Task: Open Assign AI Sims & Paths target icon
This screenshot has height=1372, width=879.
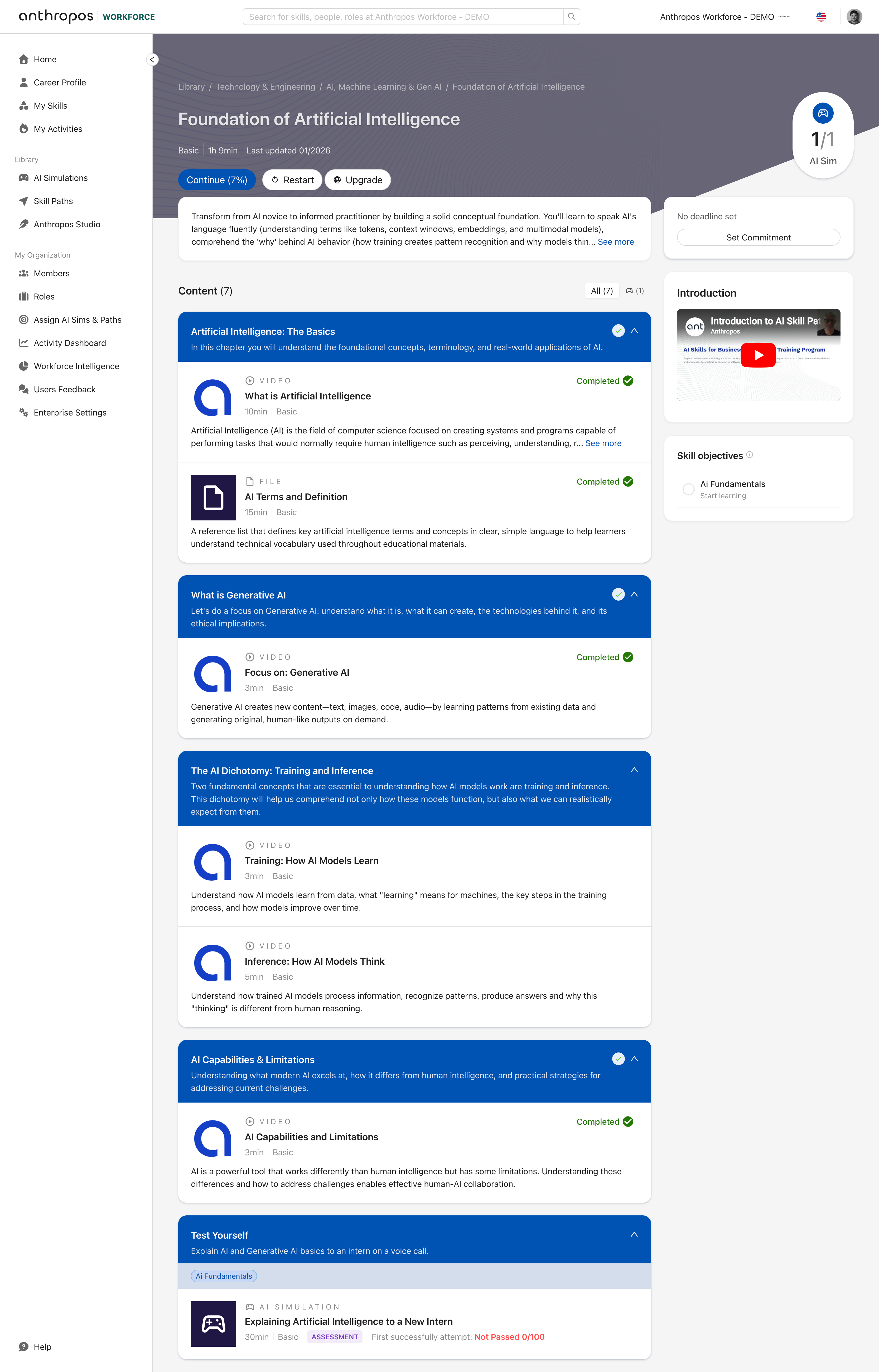Action: [23, 320]
